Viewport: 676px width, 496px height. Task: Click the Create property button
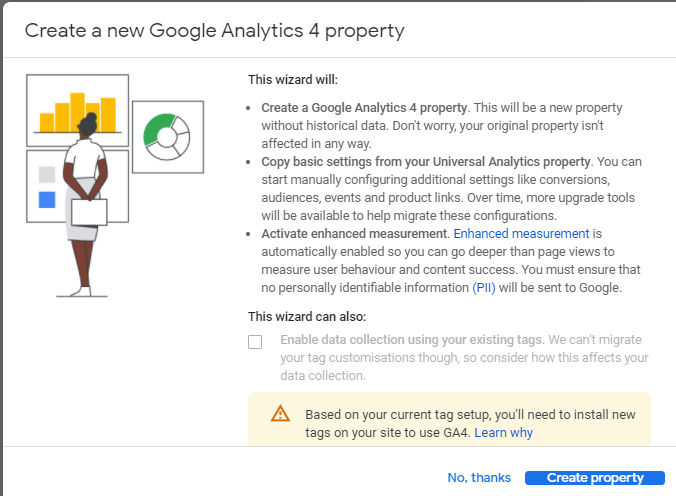pyautogui.click(x=595, y=478)
